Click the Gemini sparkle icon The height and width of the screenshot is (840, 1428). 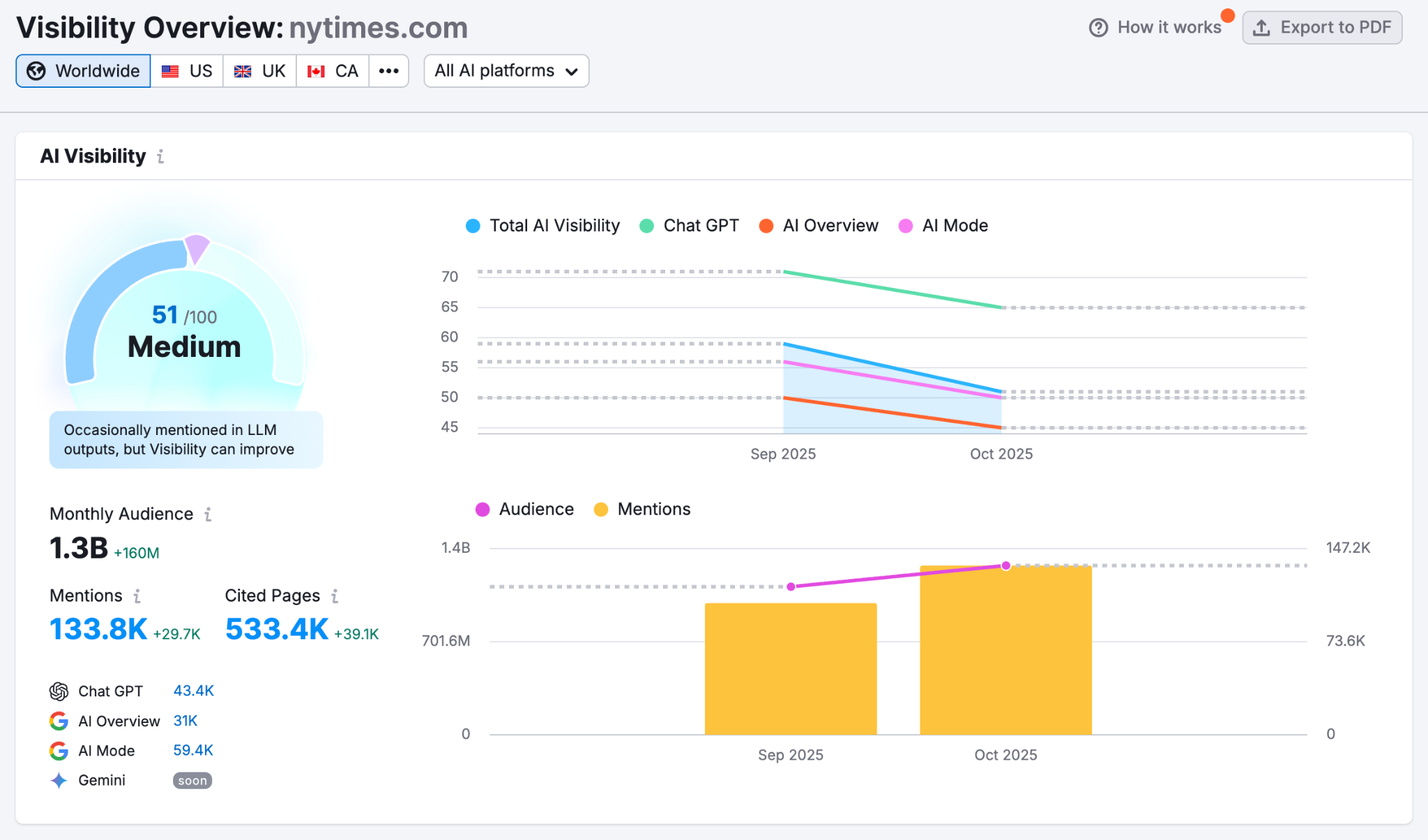59,781
